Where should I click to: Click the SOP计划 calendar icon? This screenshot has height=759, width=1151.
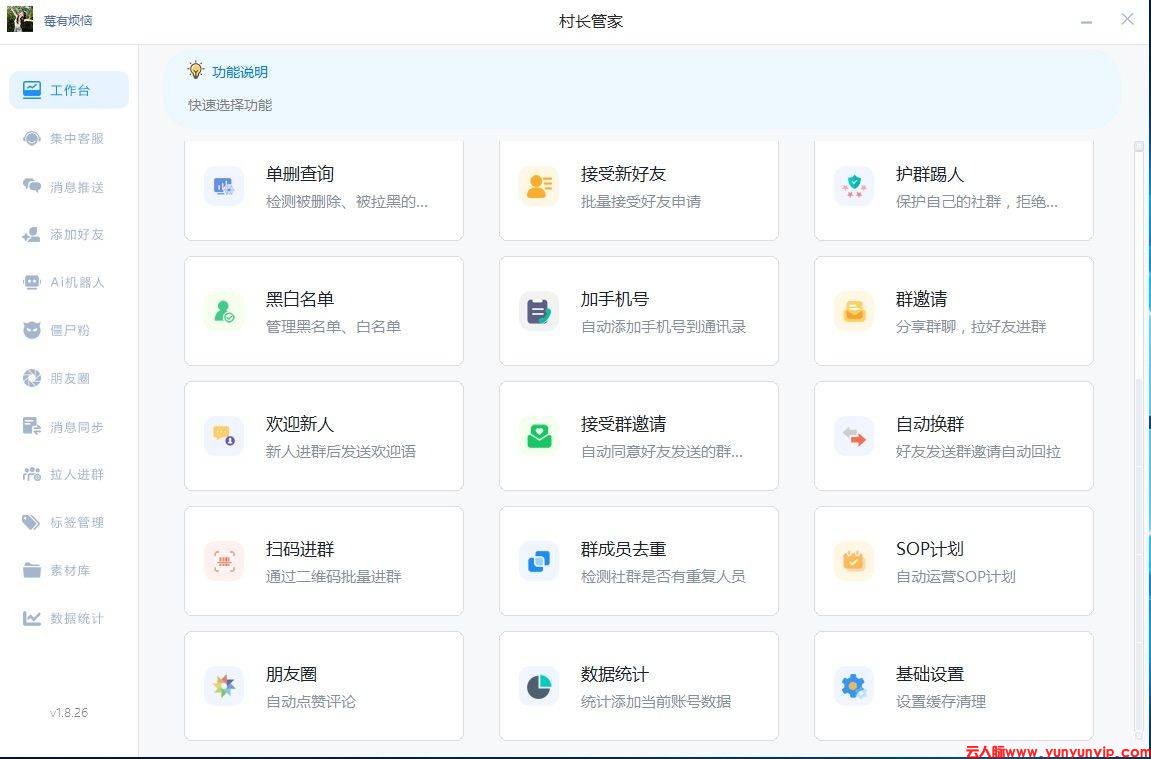tap(854, 562)
